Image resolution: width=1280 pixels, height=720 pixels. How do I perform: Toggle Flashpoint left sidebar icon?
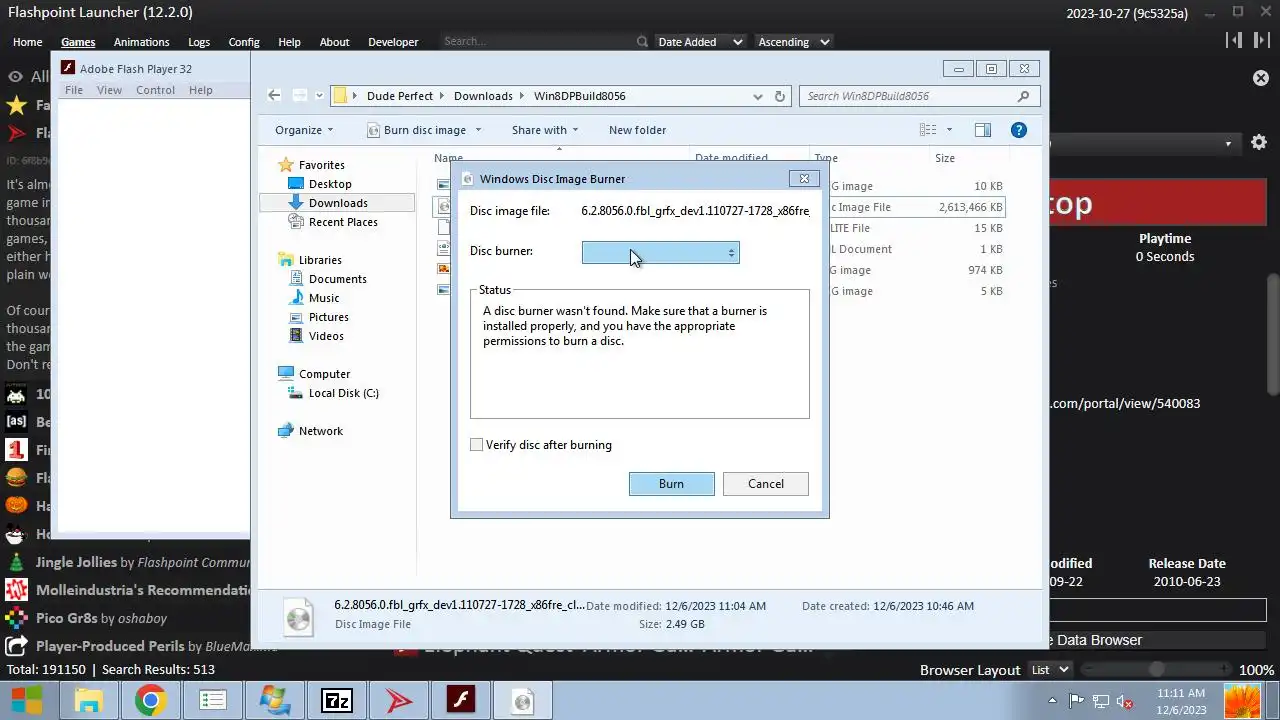coord(1233,40)
